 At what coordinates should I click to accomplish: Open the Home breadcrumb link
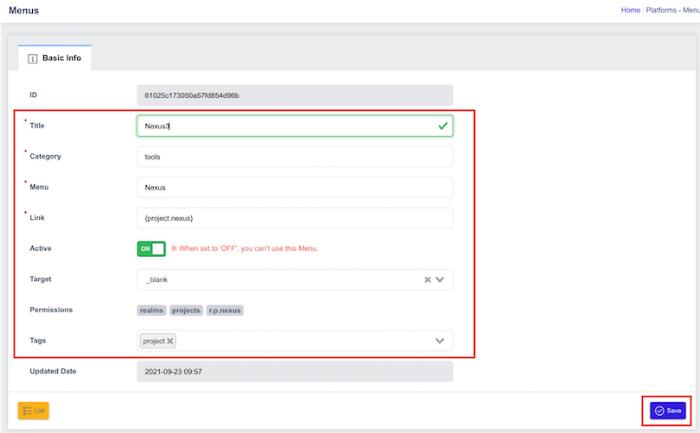tap(630, 10)
